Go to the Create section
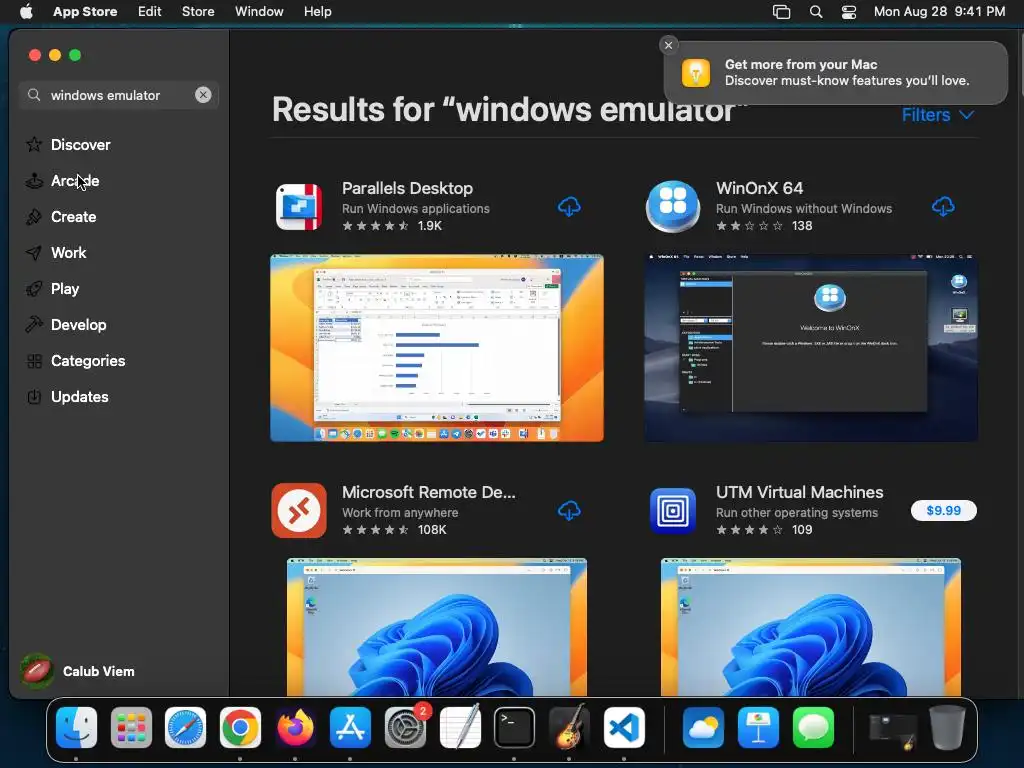 [x=73, y=216]
